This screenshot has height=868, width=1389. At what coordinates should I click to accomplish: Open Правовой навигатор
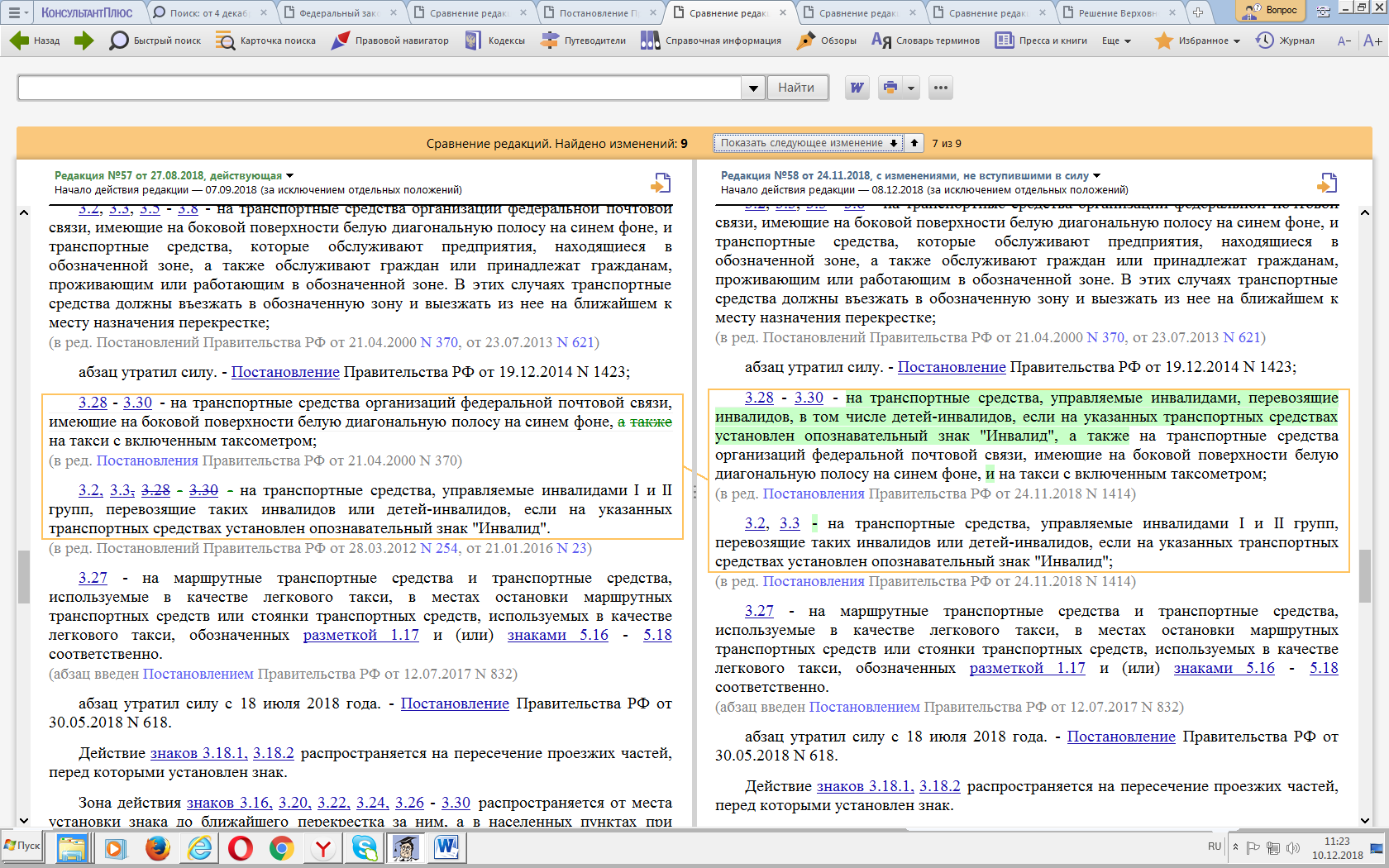(389, 41)
